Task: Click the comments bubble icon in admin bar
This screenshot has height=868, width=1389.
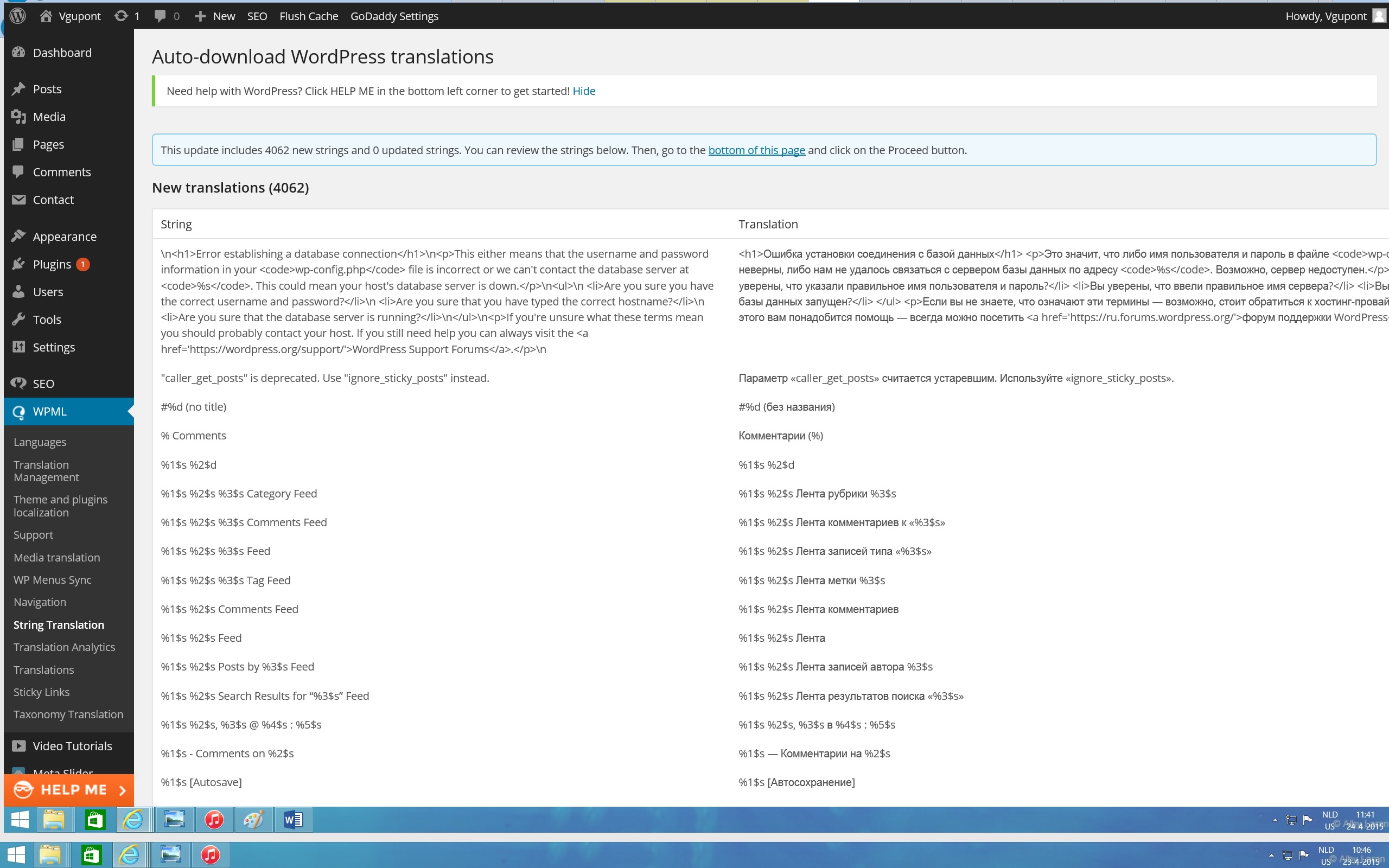Action: [160, 16]
